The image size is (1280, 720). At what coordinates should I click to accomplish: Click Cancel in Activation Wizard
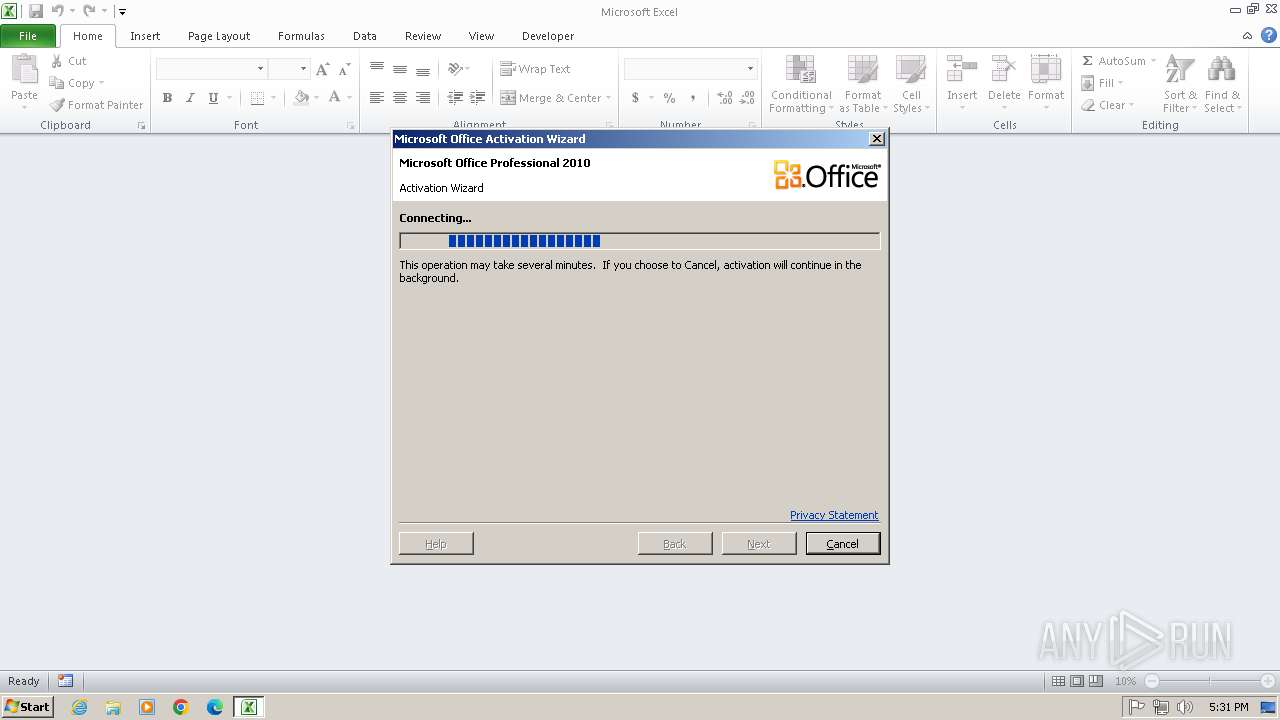pyautogui.click(x=843, y=544)
